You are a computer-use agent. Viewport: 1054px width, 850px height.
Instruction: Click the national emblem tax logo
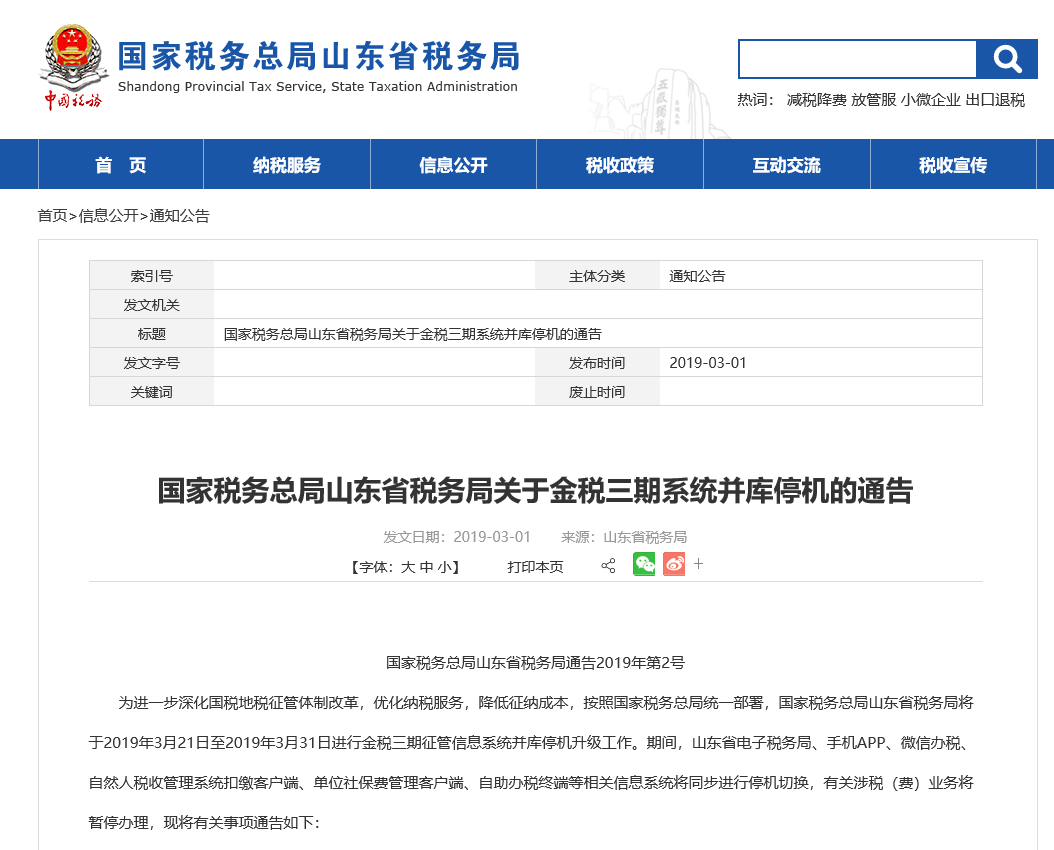[73, 67]
